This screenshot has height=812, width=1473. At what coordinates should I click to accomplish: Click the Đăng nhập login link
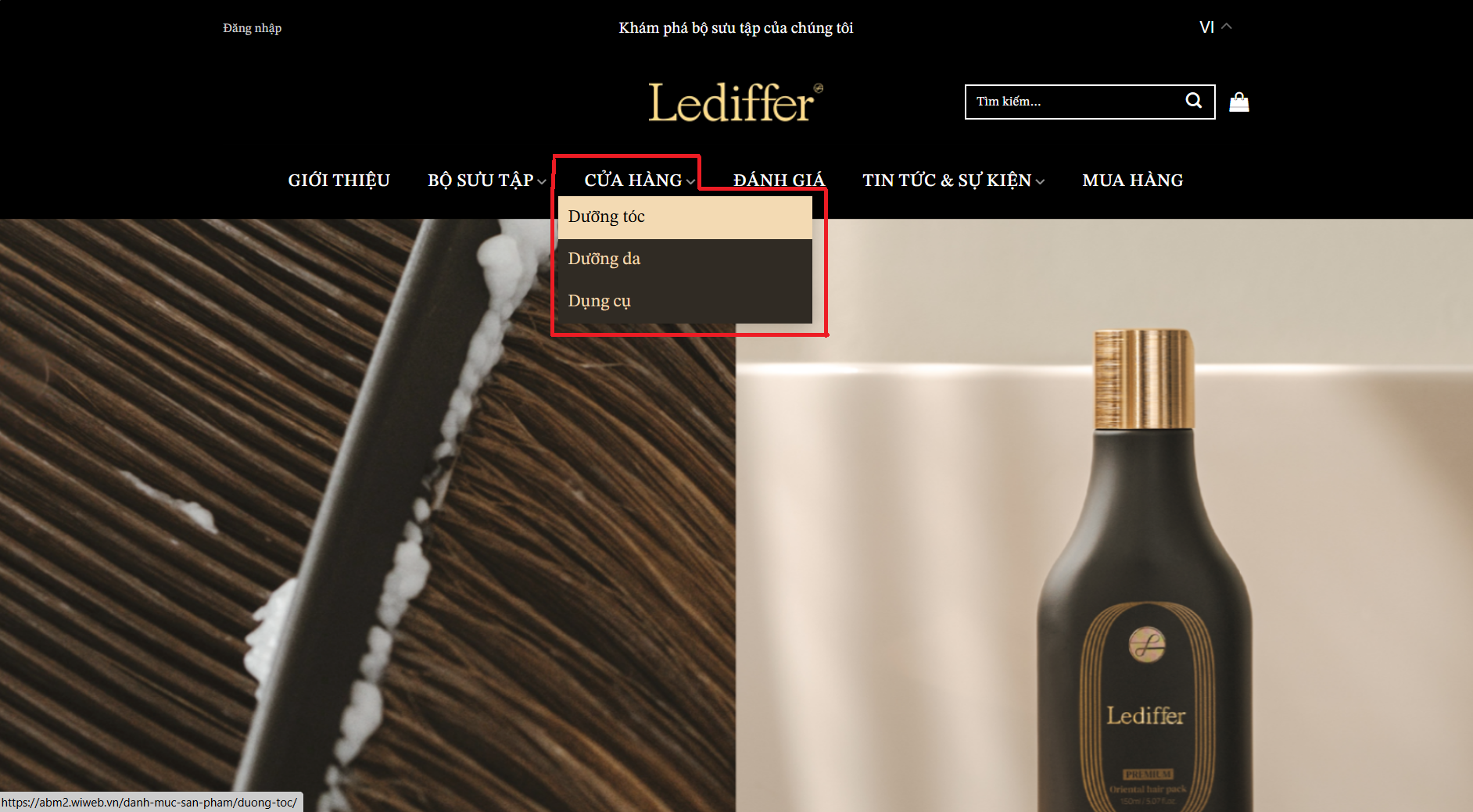click(252, 28)
